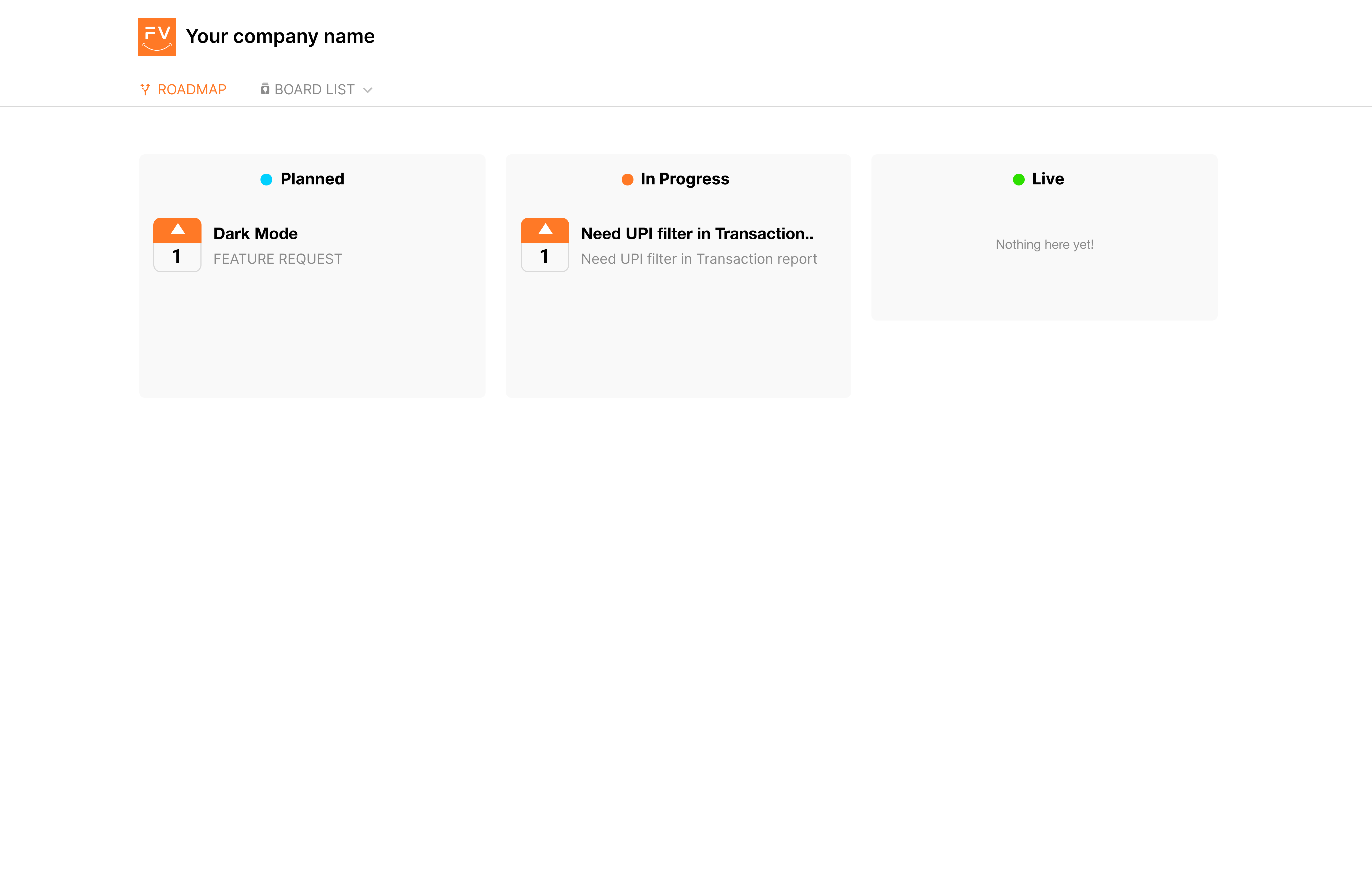Click the blue Planned status dot
The height and width of the screenshot is (892, 1372).
tap(266, 179)
